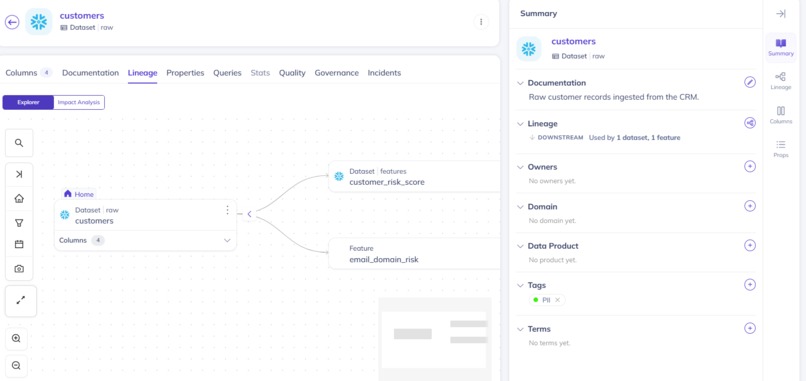This screenshot has width=806, height=381.
Task: Open Summary in the side rail
Action: pos(781,47)
